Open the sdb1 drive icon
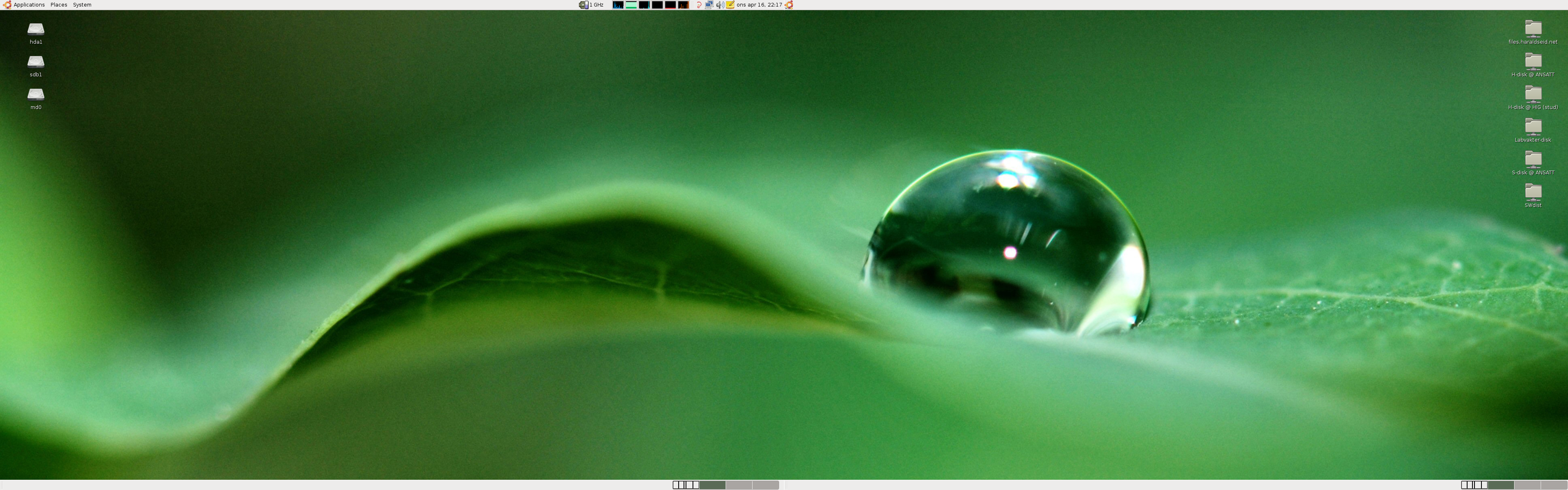The image size is (1568, 490). coord(36,62)
